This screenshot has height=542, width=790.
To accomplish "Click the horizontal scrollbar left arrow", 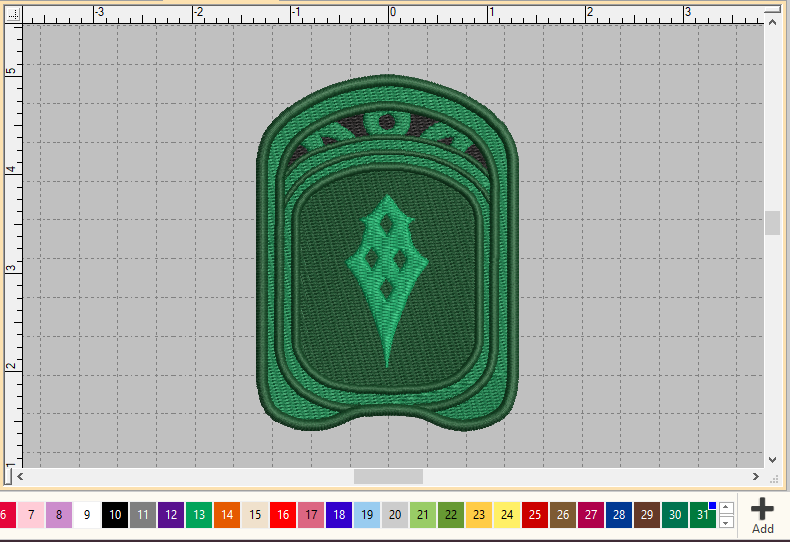I will pos(20,476).
